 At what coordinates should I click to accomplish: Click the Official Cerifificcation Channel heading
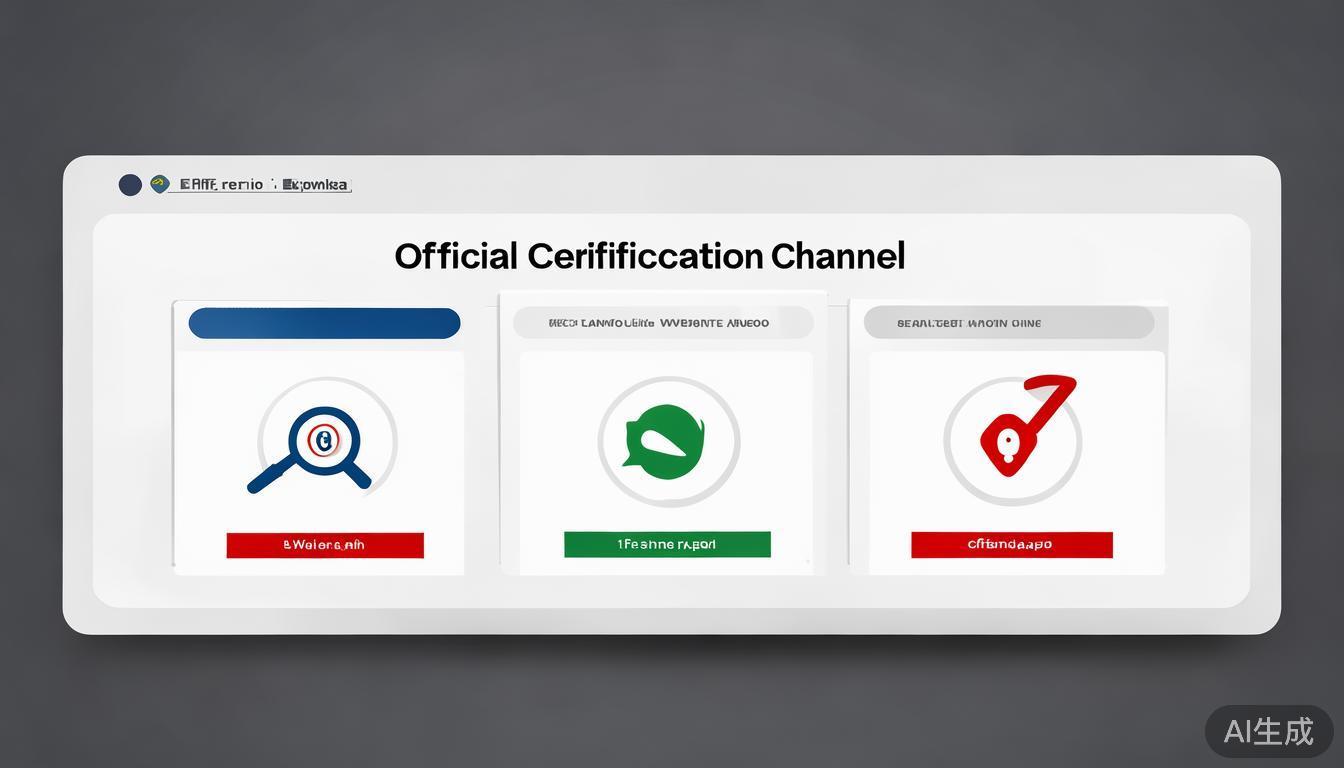click(649, 256)
